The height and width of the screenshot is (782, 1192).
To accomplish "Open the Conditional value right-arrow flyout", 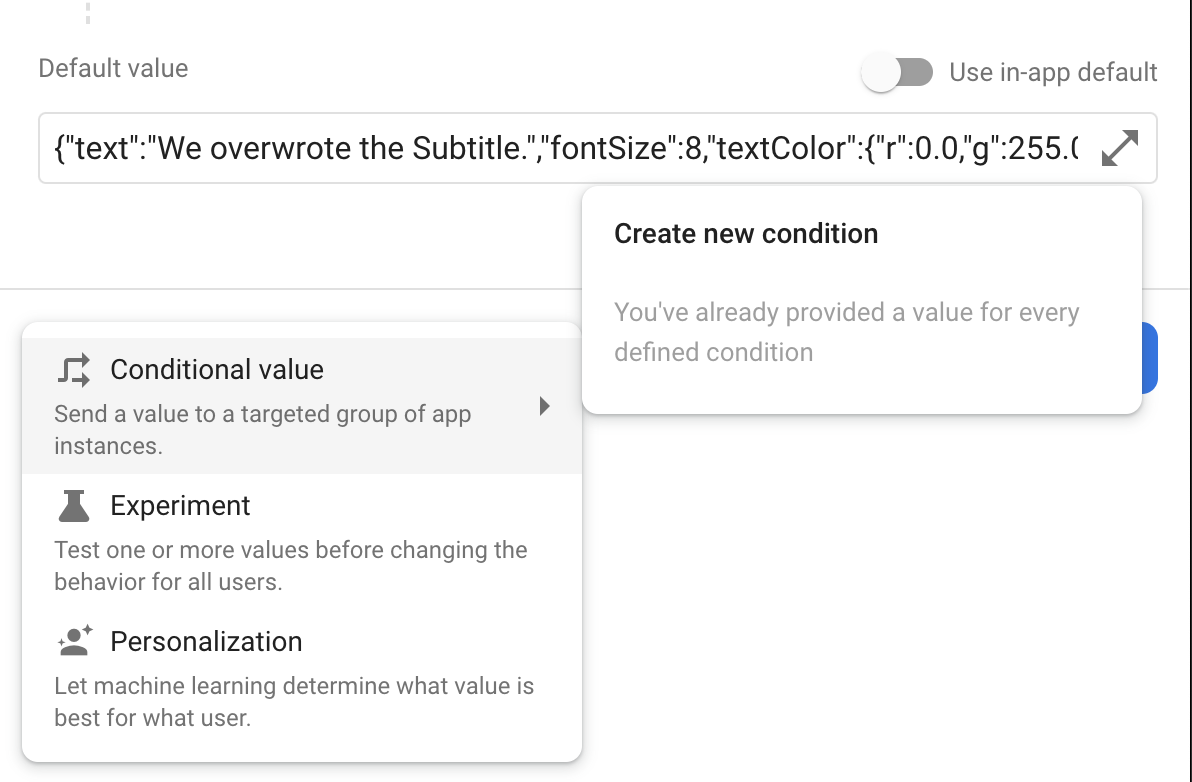I will tap(545, 407).
